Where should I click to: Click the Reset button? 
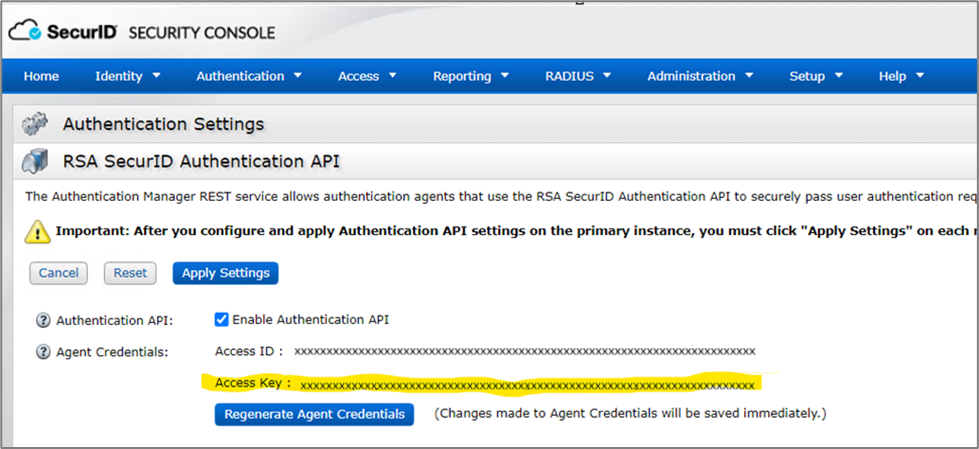(x=130, y=273)
